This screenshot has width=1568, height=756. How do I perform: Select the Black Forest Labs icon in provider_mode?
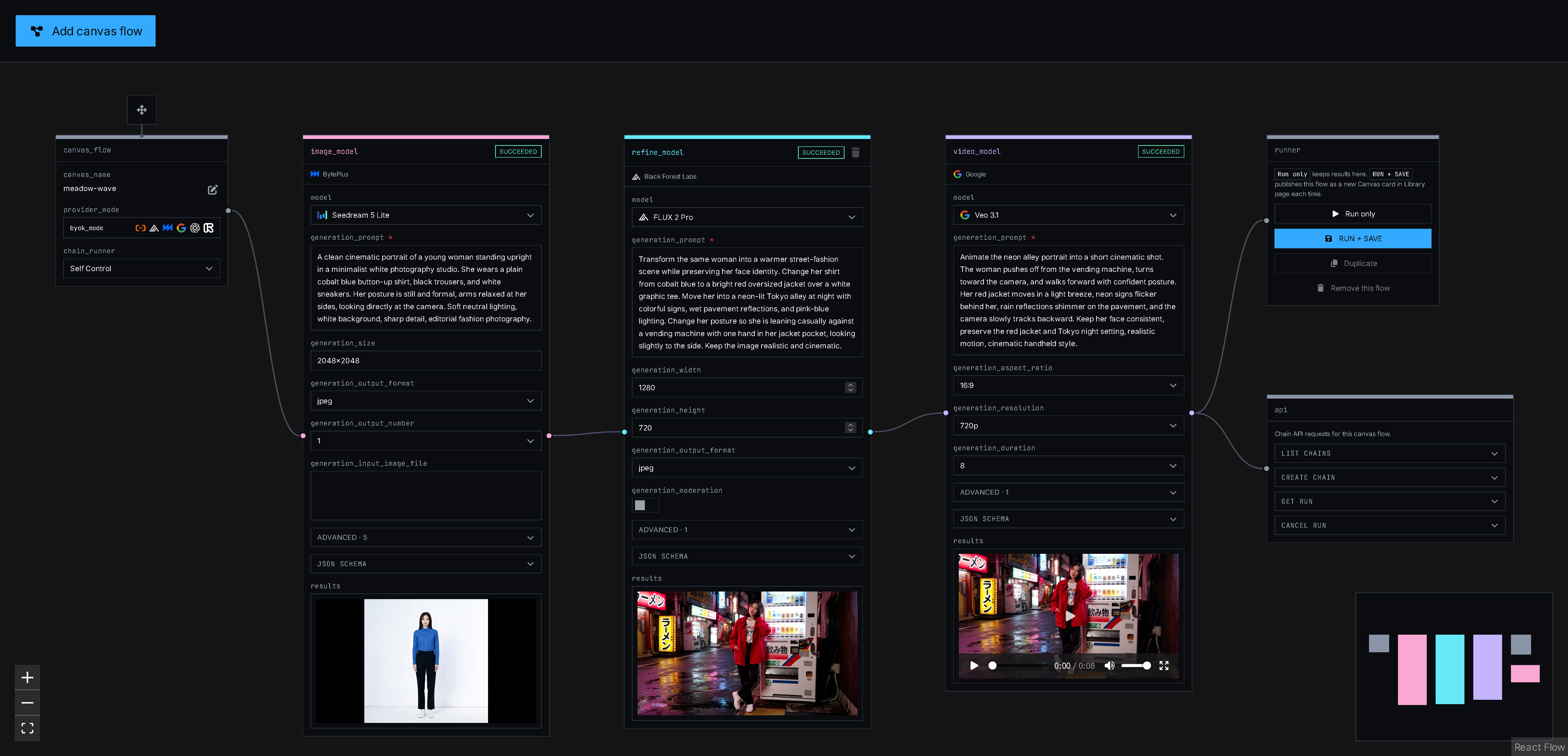click(x=154, y=228)
